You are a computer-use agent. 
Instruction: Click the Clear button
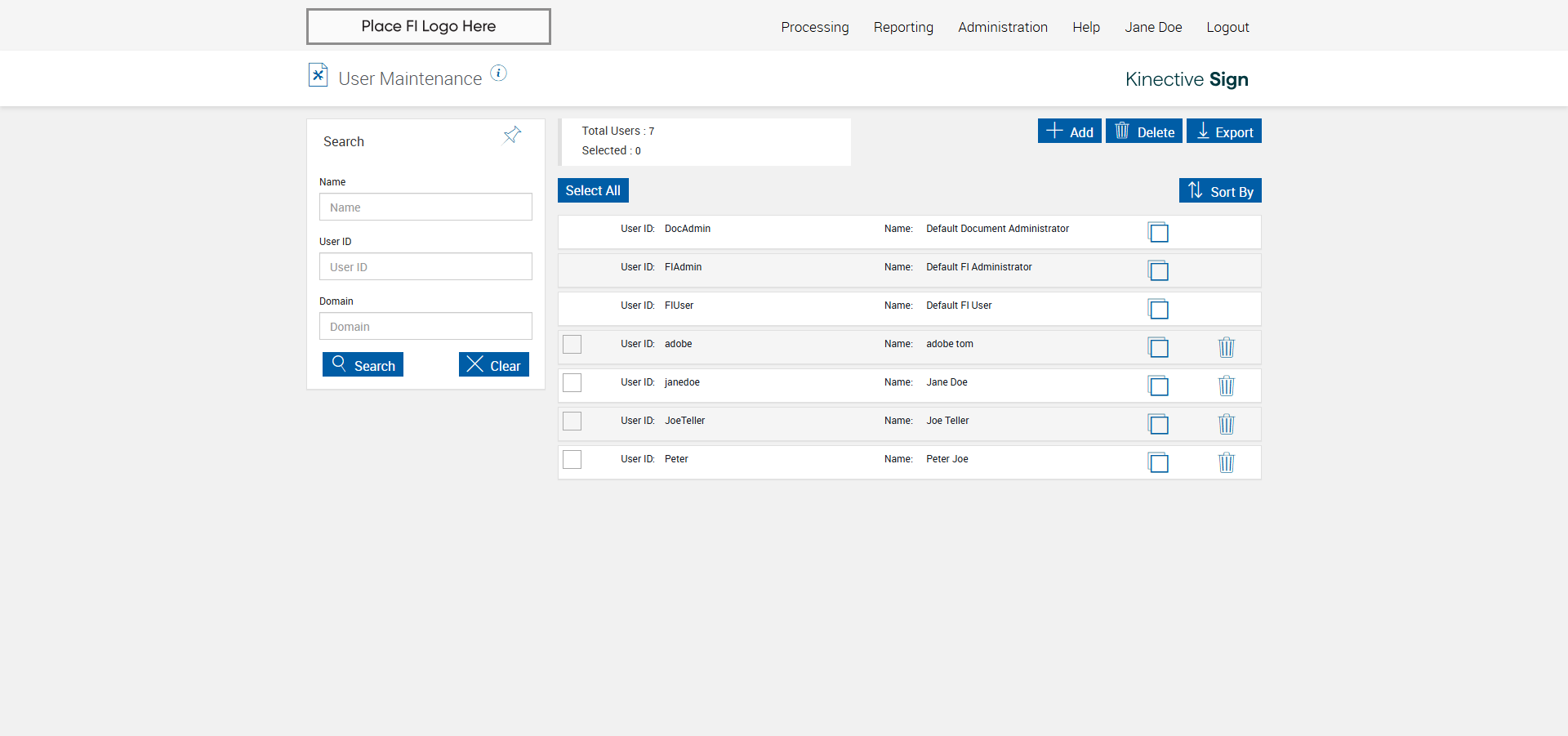tap(494, 364)
